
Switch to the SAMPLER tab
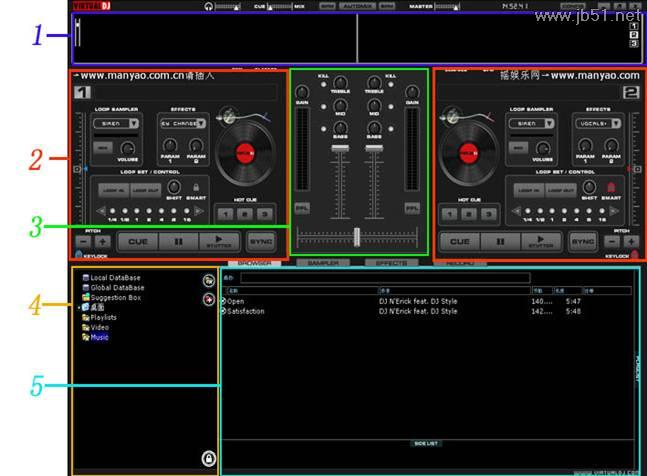pos(323,263)
